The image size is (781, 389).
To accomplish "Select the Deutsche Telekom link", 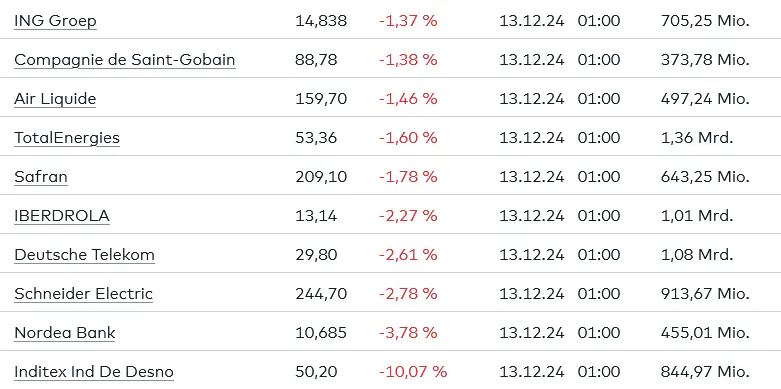I will pos(84,255).
